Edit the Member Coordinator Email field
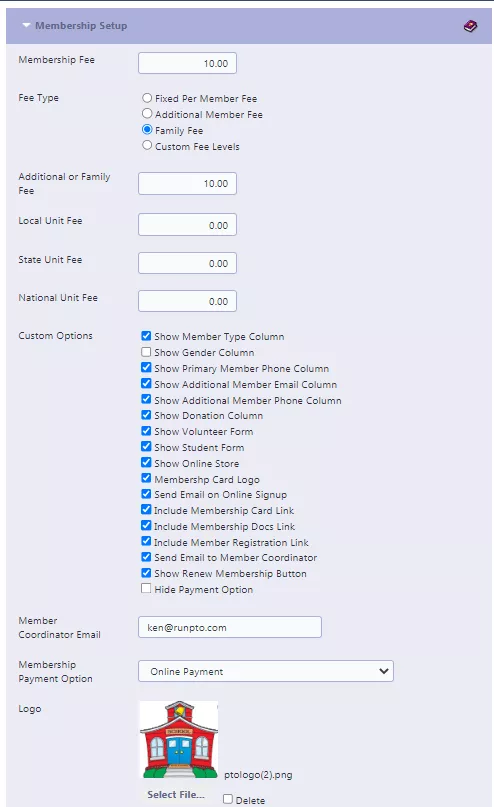Image resolution: width=494 pixels, height=807 pixels. pyautogui.click(x=230, y=627)
